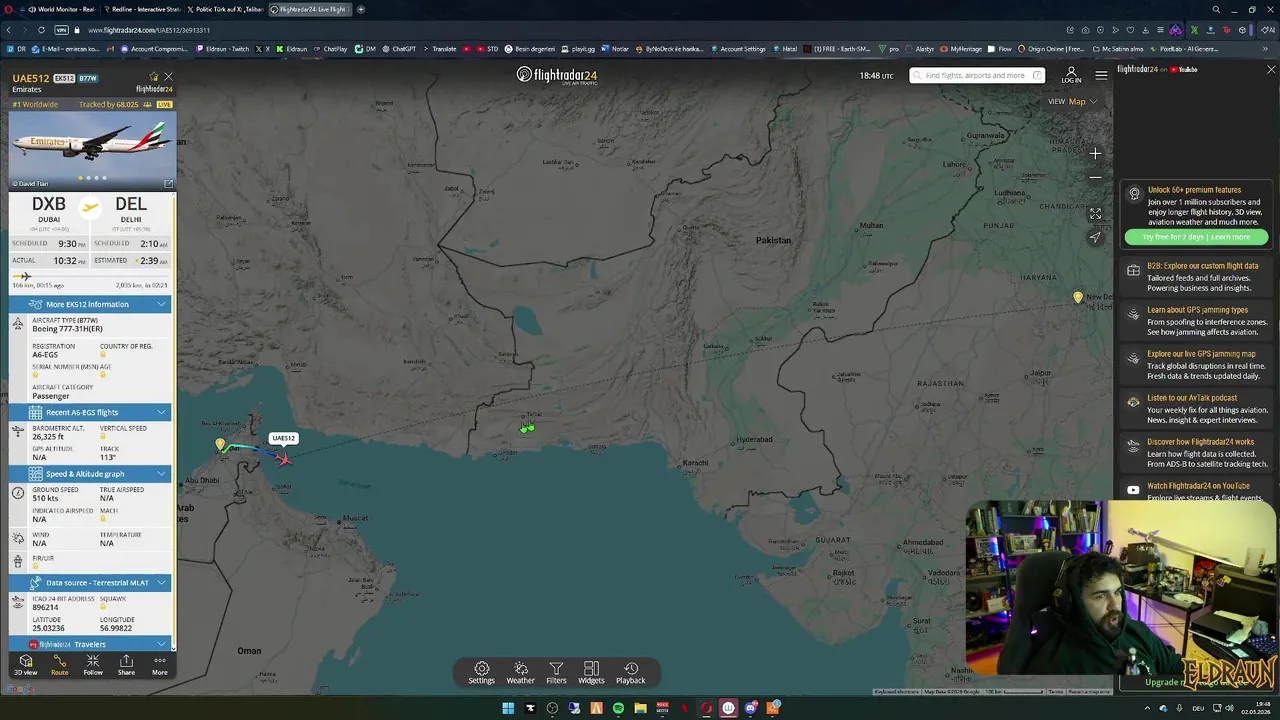The image size is (1280, 720).
Task: Click the UAE512 flight label on map
Action: click(283, 438)
